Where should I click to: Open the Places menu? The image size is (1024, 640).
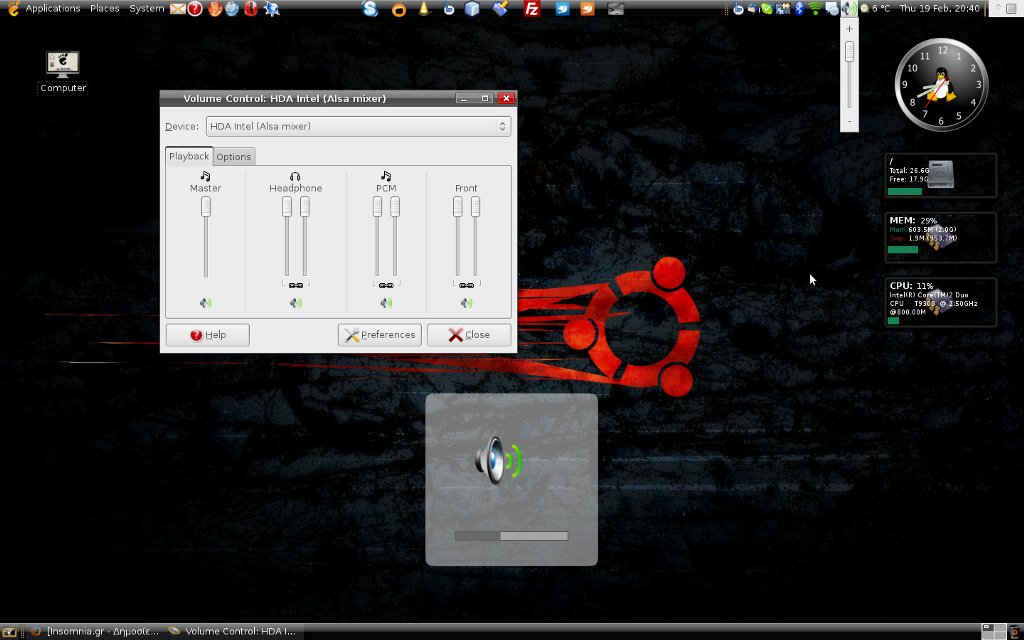pyautogui.click(x=104, y=8)
